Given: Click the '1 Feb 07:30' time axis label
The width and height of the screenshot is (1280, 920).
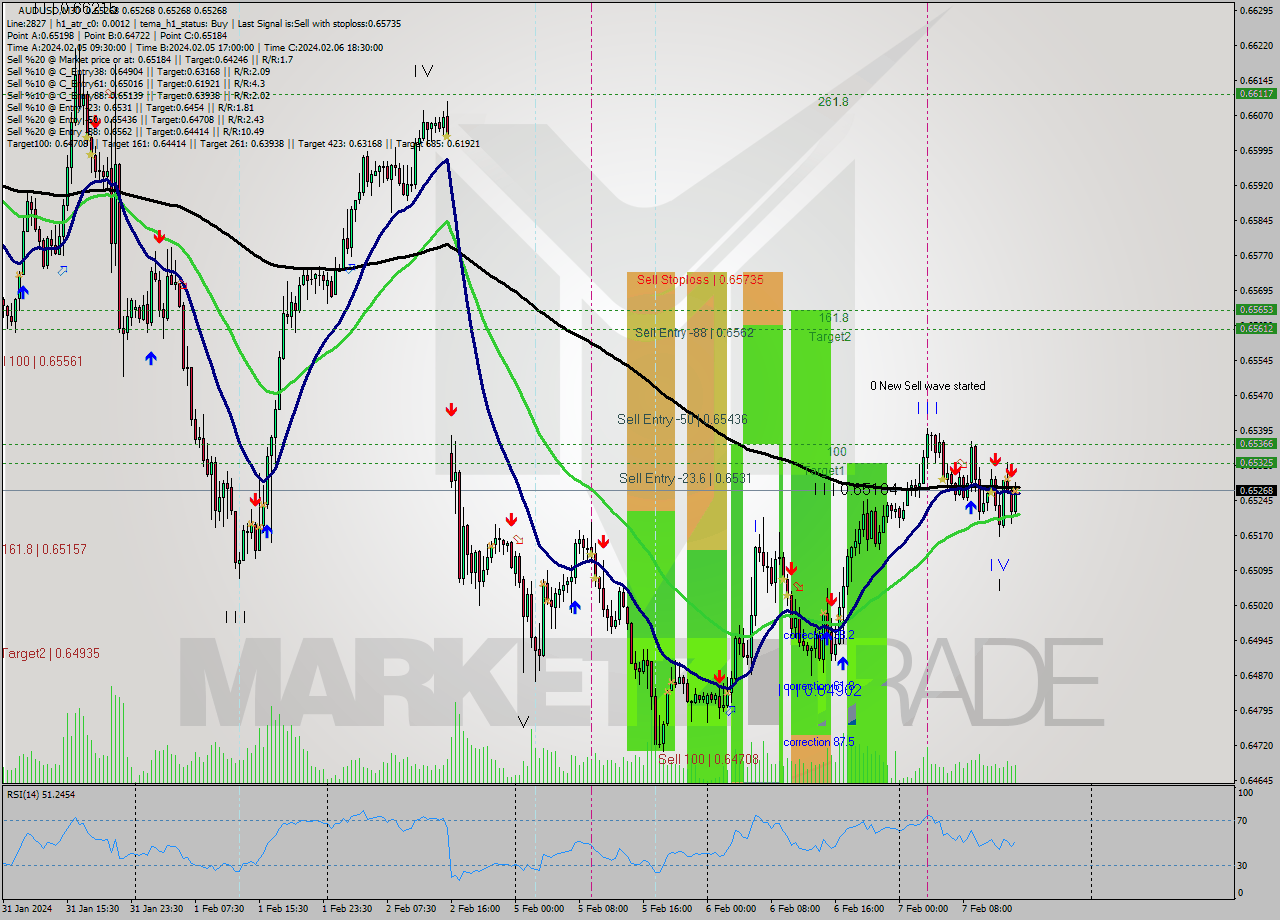Looking at the screenshot, I should pos(219,909).
